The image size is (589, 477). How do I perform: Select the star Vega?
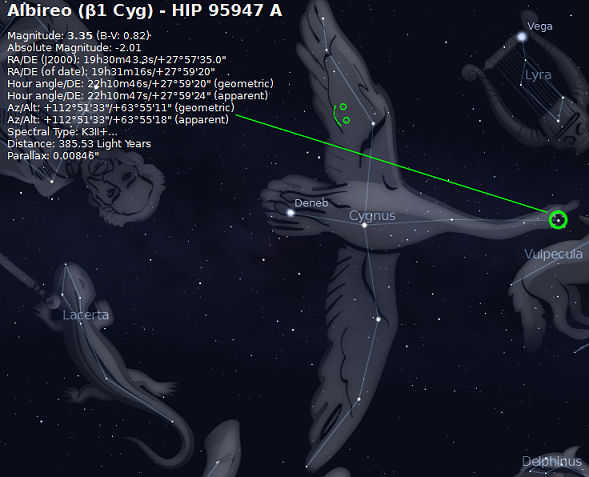point(522,37)
